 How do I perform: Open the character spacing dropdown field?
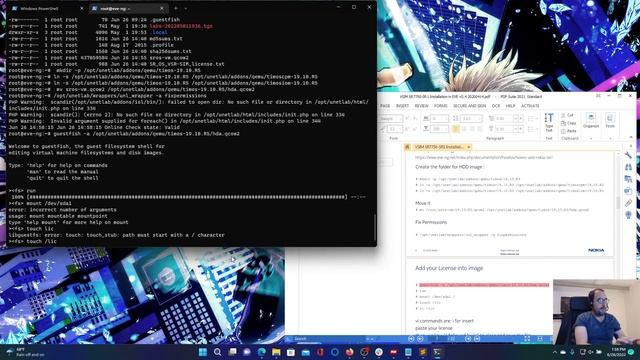439,118
